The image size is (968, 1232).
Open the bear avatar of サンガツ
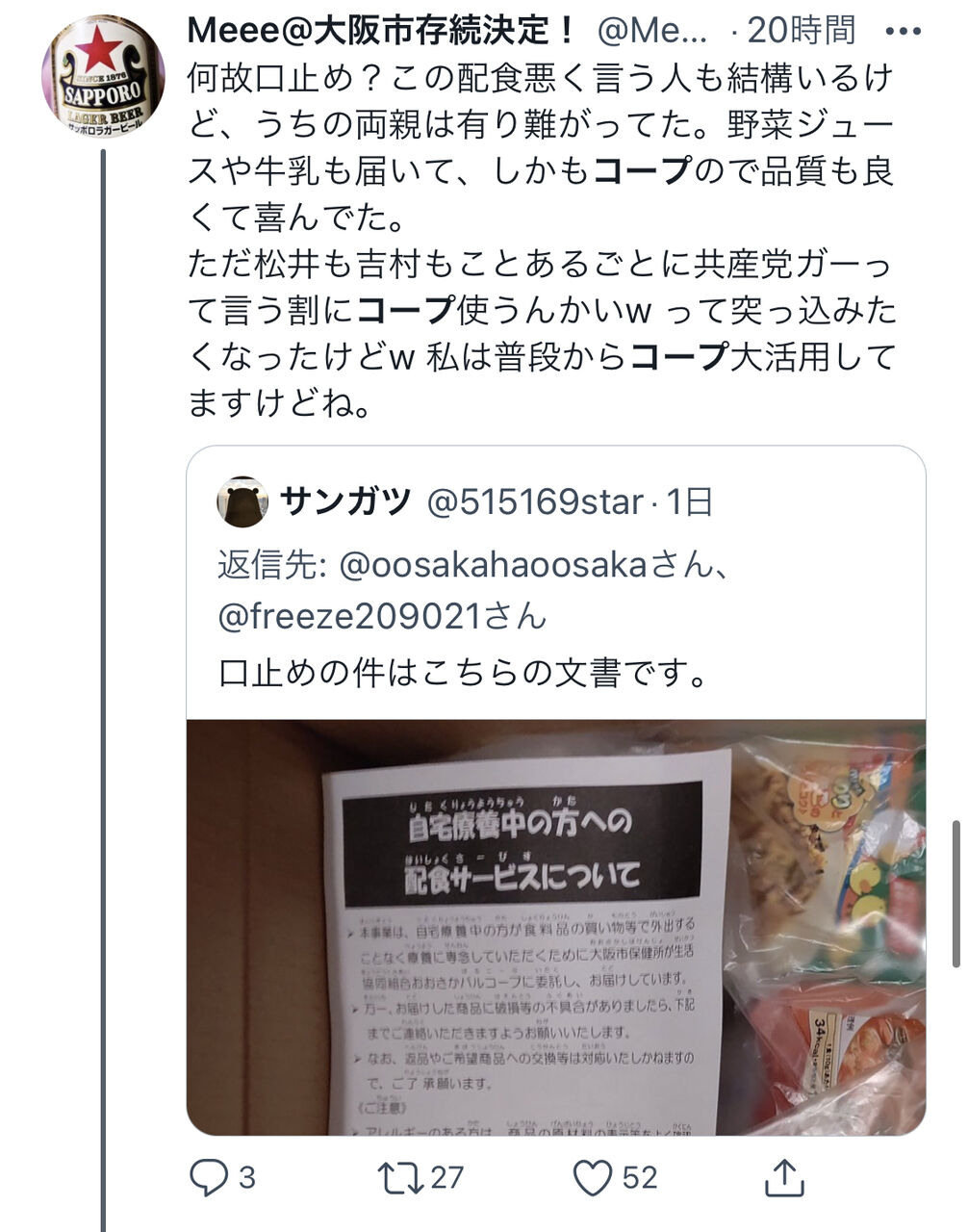242,501
